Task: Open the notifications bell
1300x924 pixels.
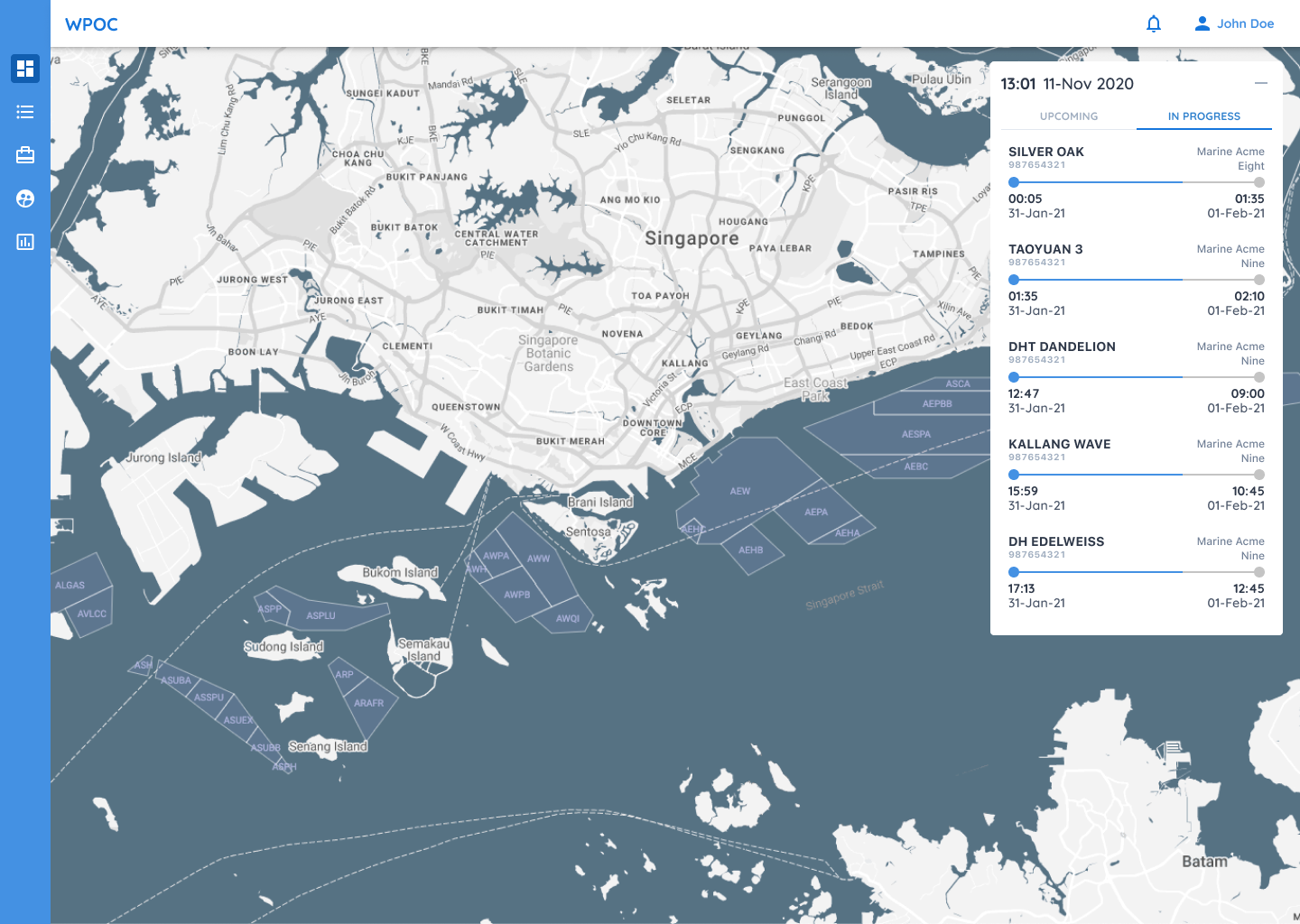Action: pos(1154,24)
